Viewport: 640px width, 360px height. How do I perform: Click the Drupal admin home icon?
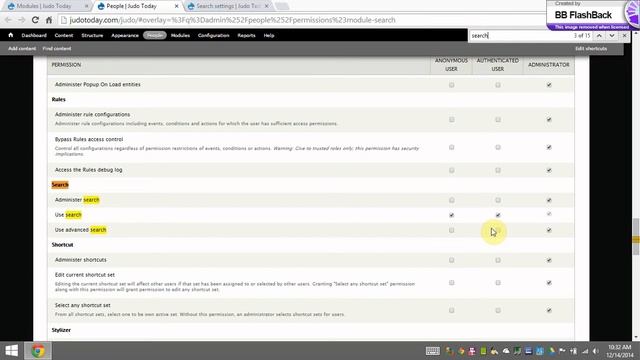coord(11,35)
